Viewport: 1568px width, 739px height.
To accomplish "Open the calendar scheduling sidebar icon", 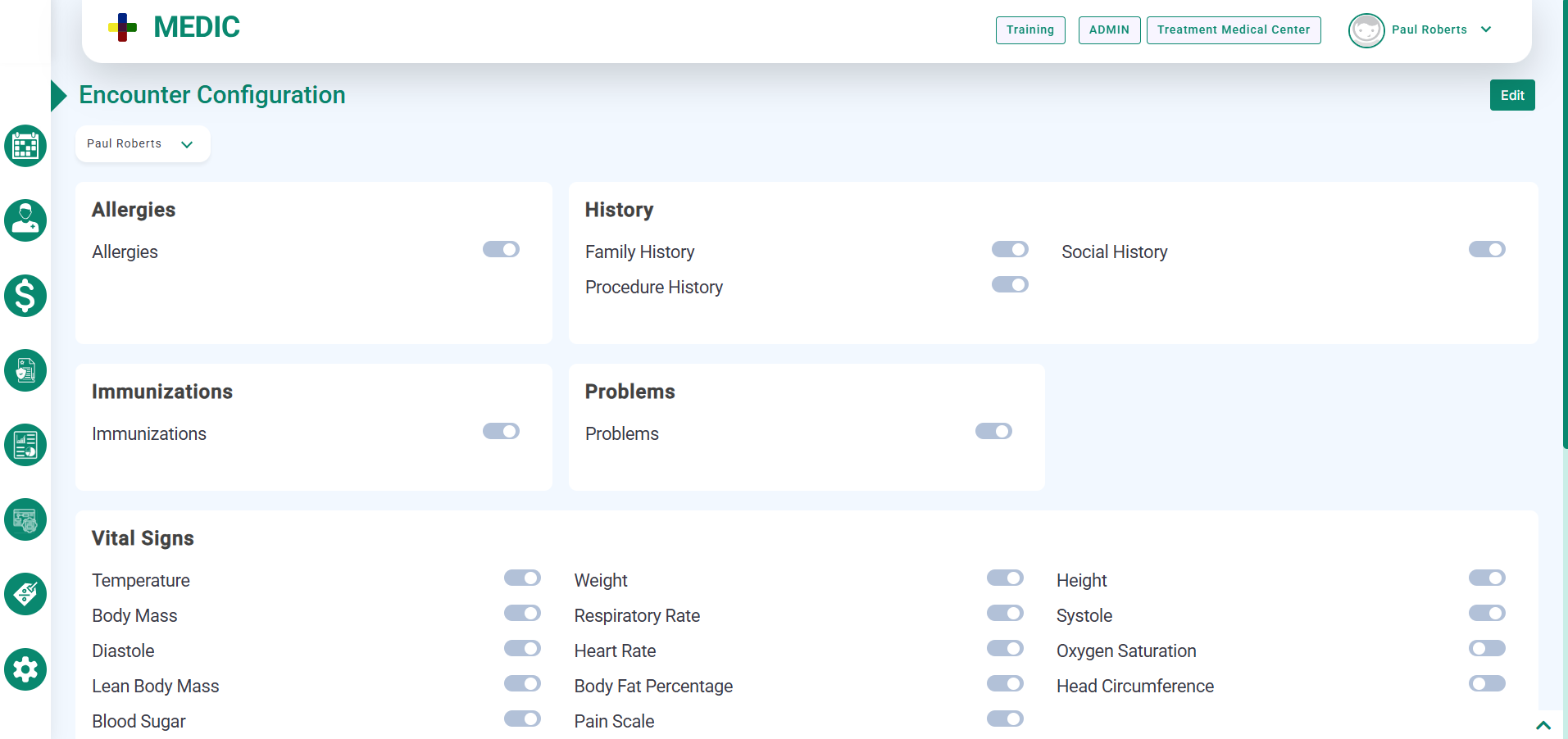I will pyautogui.click(x=25, y=146).
